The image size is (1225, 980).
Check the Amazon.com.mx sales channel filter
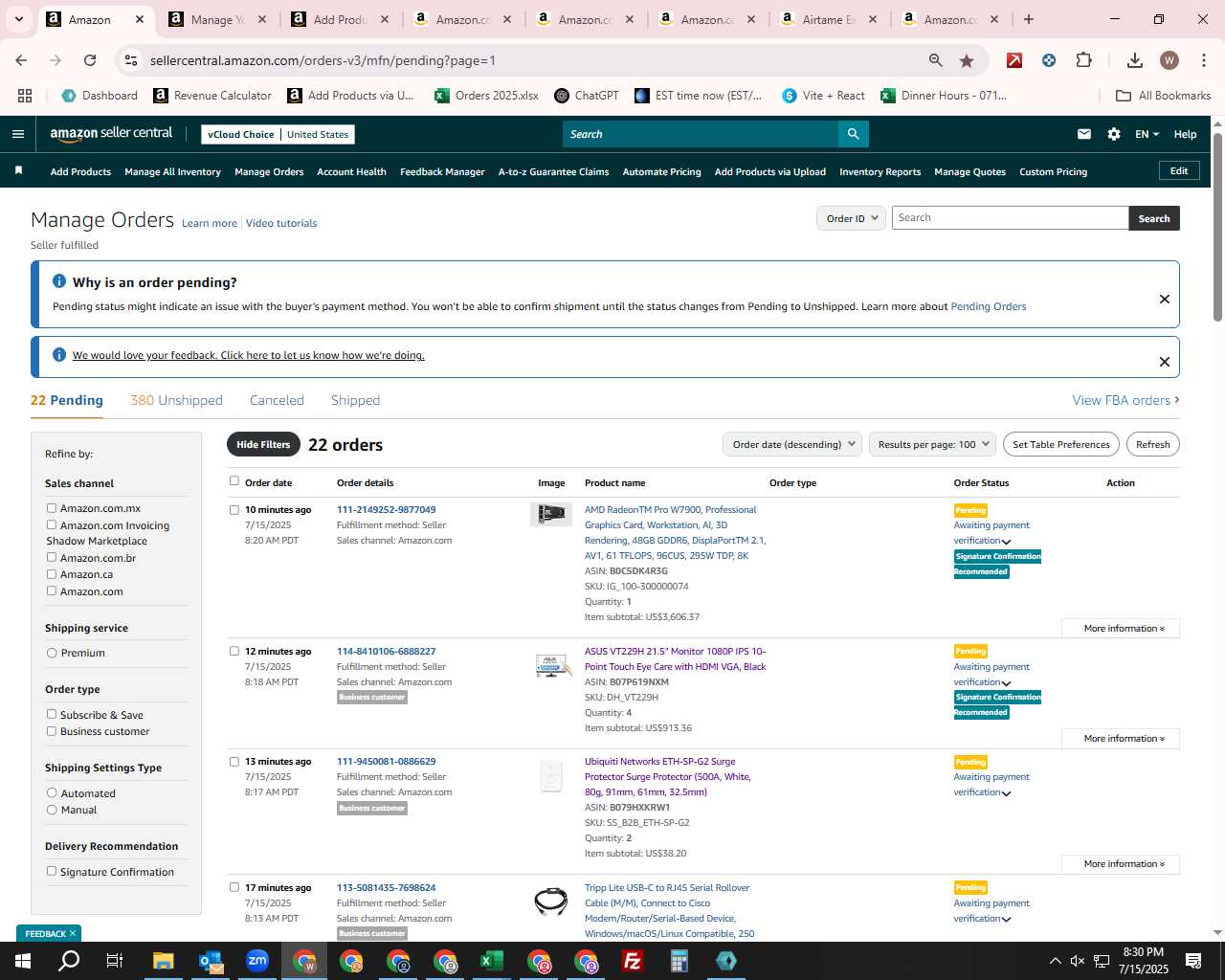coord(52,508)
